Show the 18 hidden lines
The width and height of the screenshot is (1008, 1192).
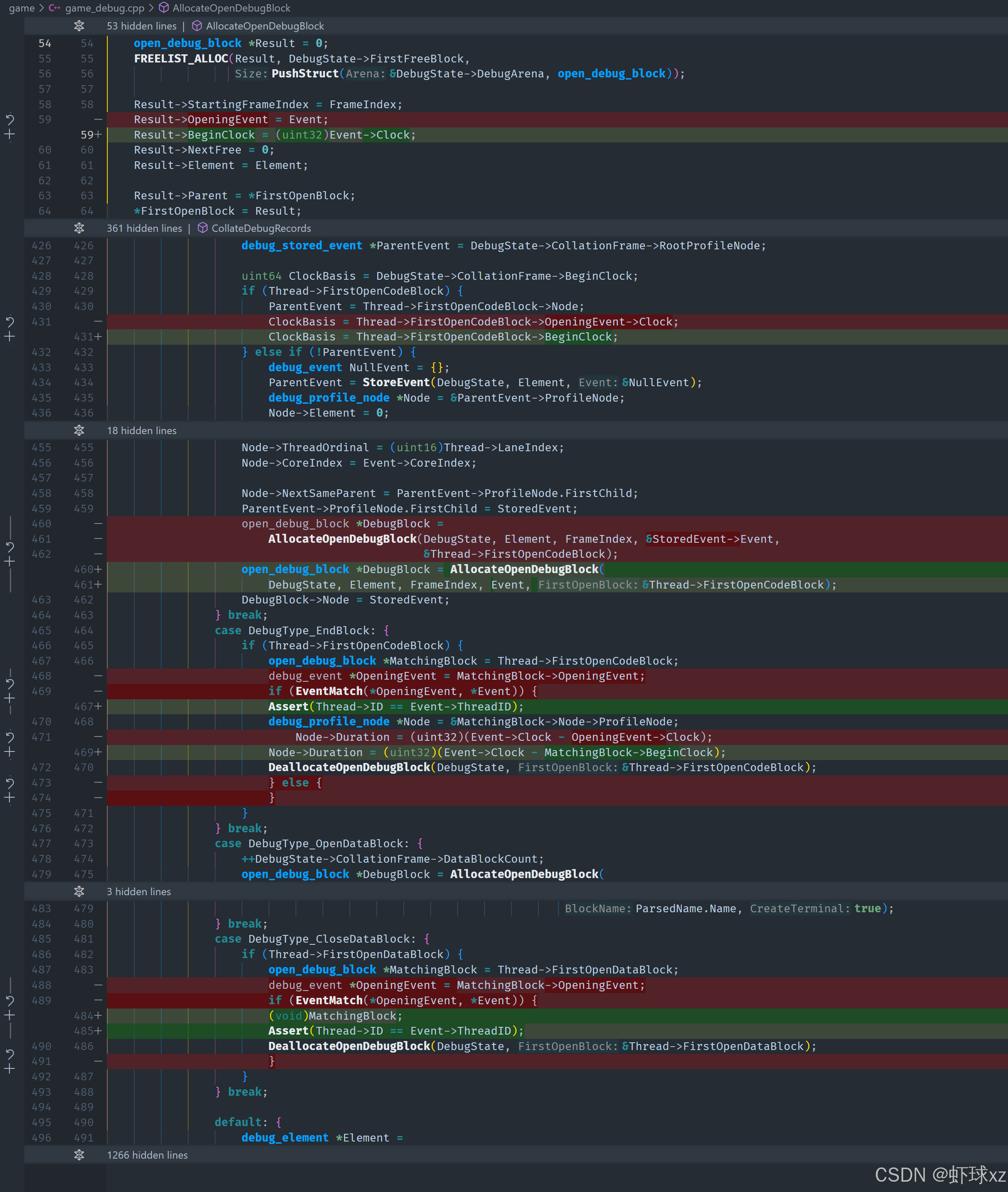click(x=79, y=430)
